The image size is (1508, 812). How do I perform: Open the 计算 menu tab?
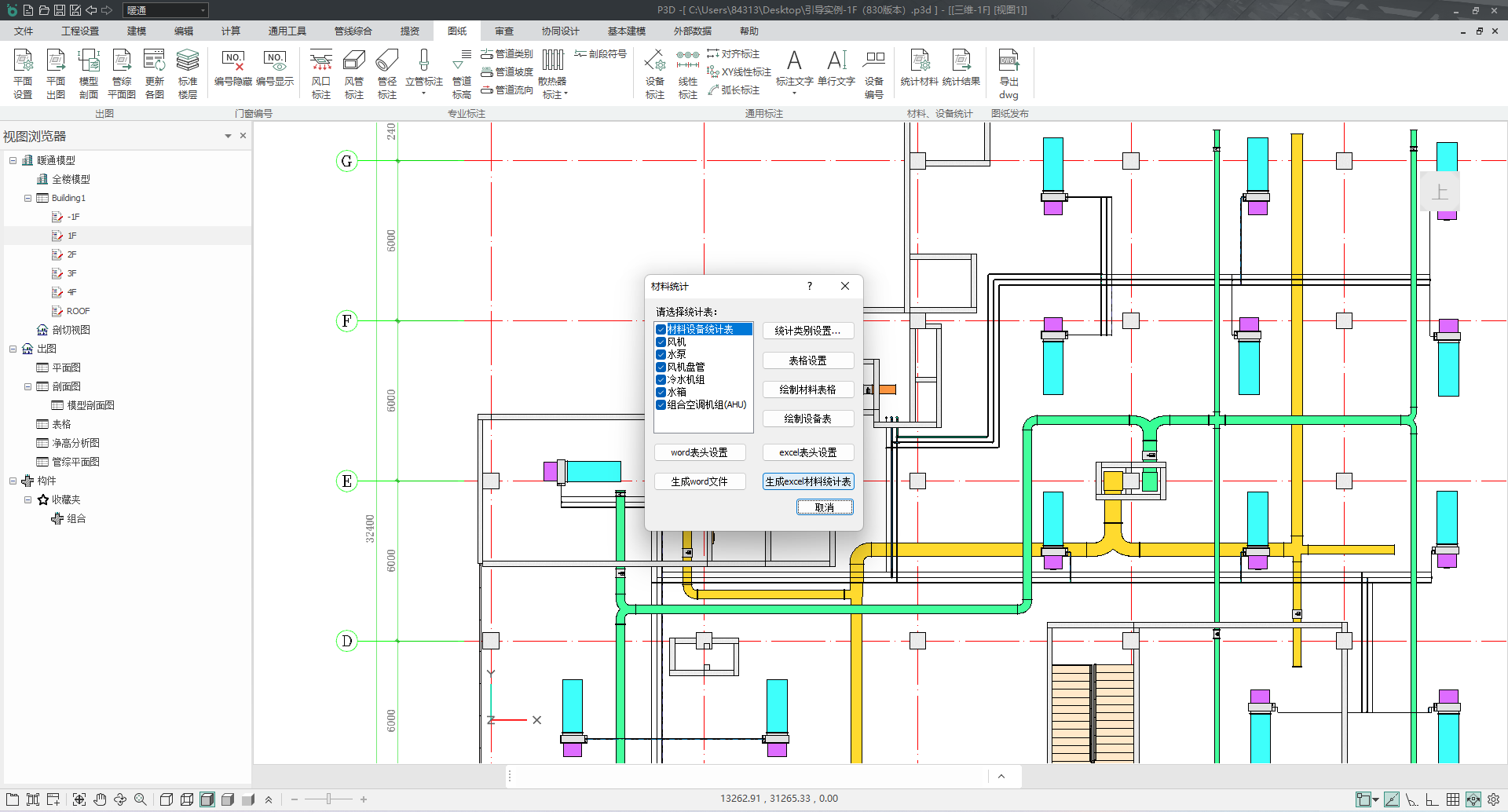230,31
